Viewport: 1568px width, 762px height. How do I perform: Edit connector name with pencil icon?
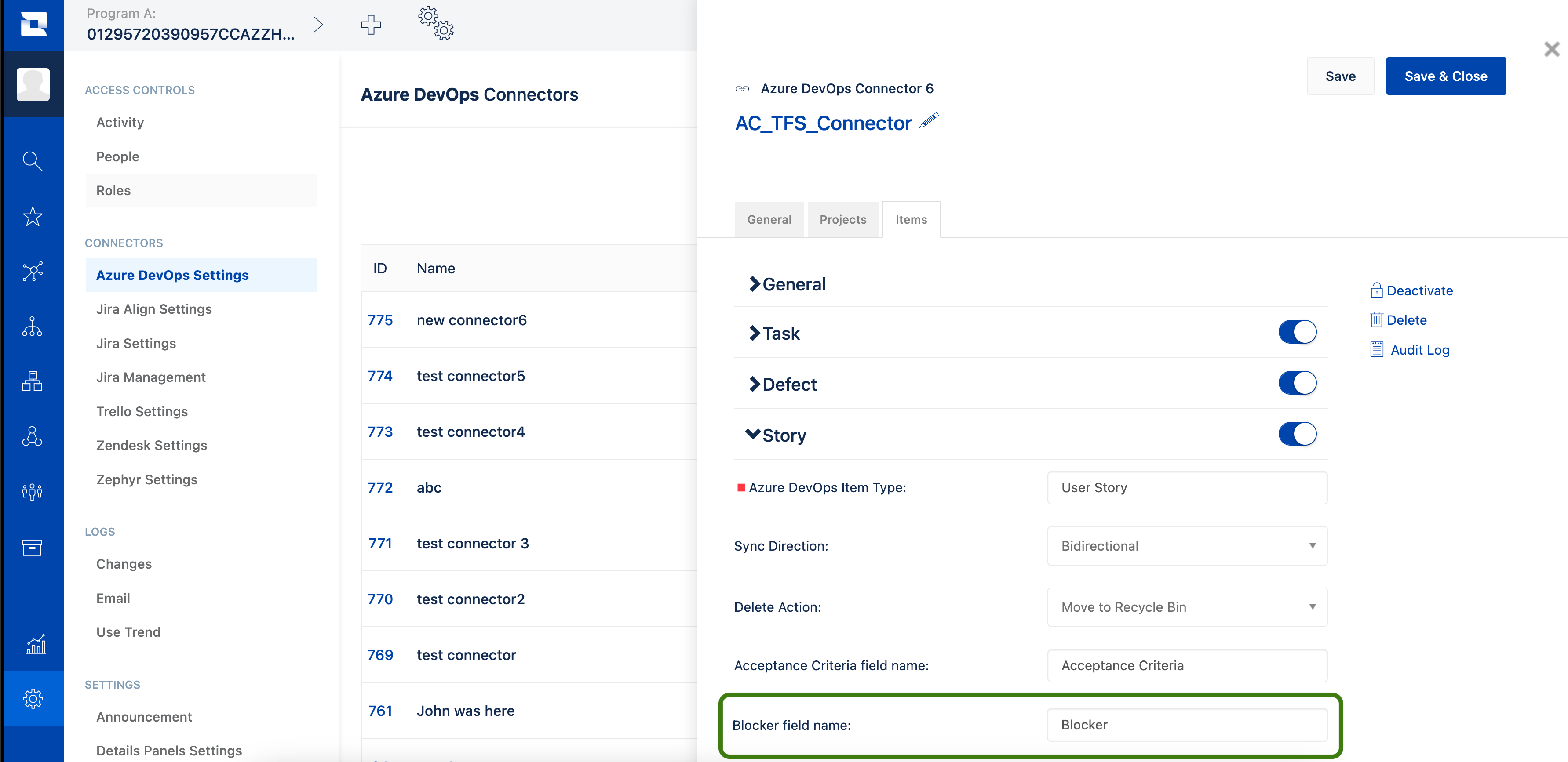coord(929,120)
